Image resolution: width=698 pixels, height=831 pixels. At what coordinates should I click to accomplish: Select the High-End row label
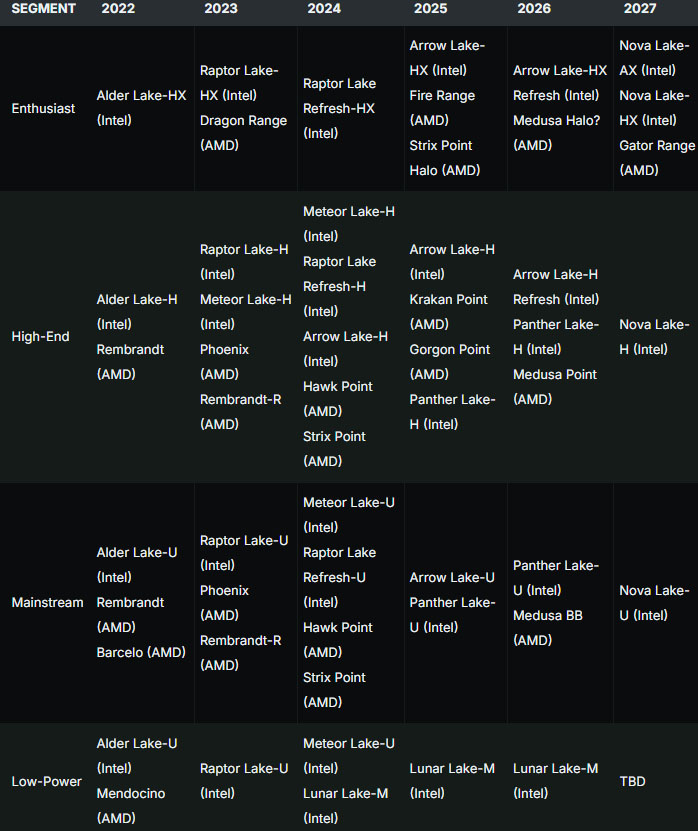(40, 337)
